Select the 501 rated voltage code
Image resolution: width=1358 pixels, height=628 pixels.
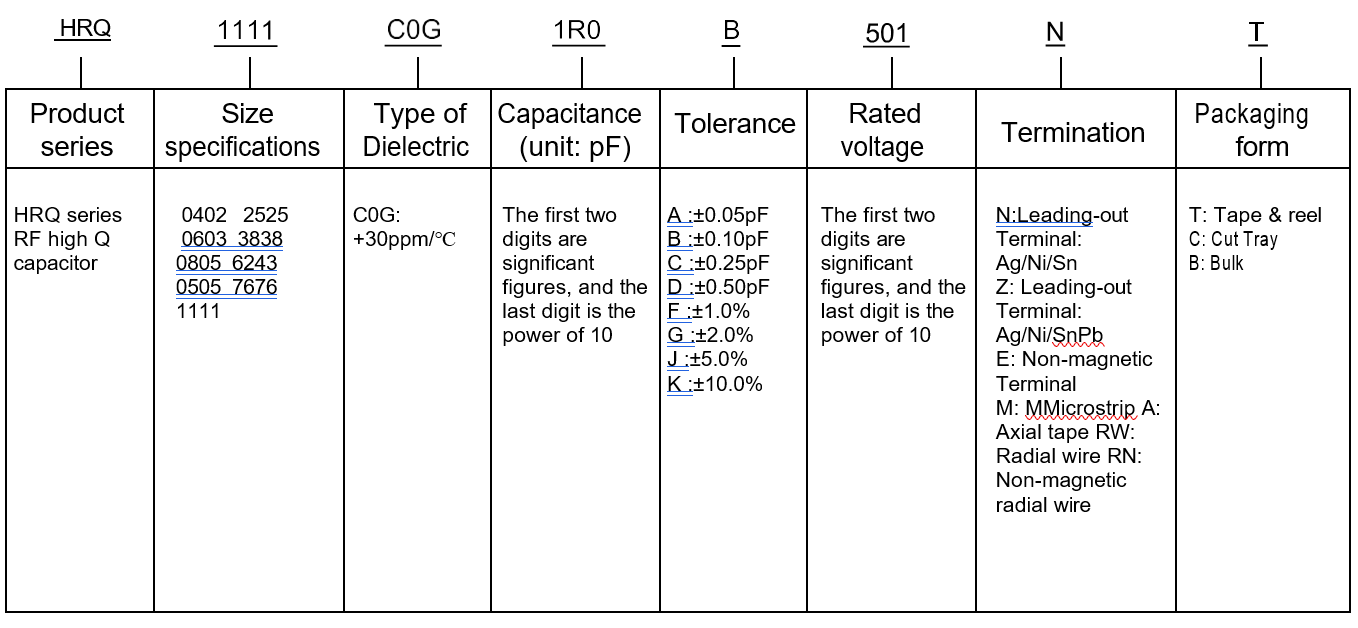(886, 33)
